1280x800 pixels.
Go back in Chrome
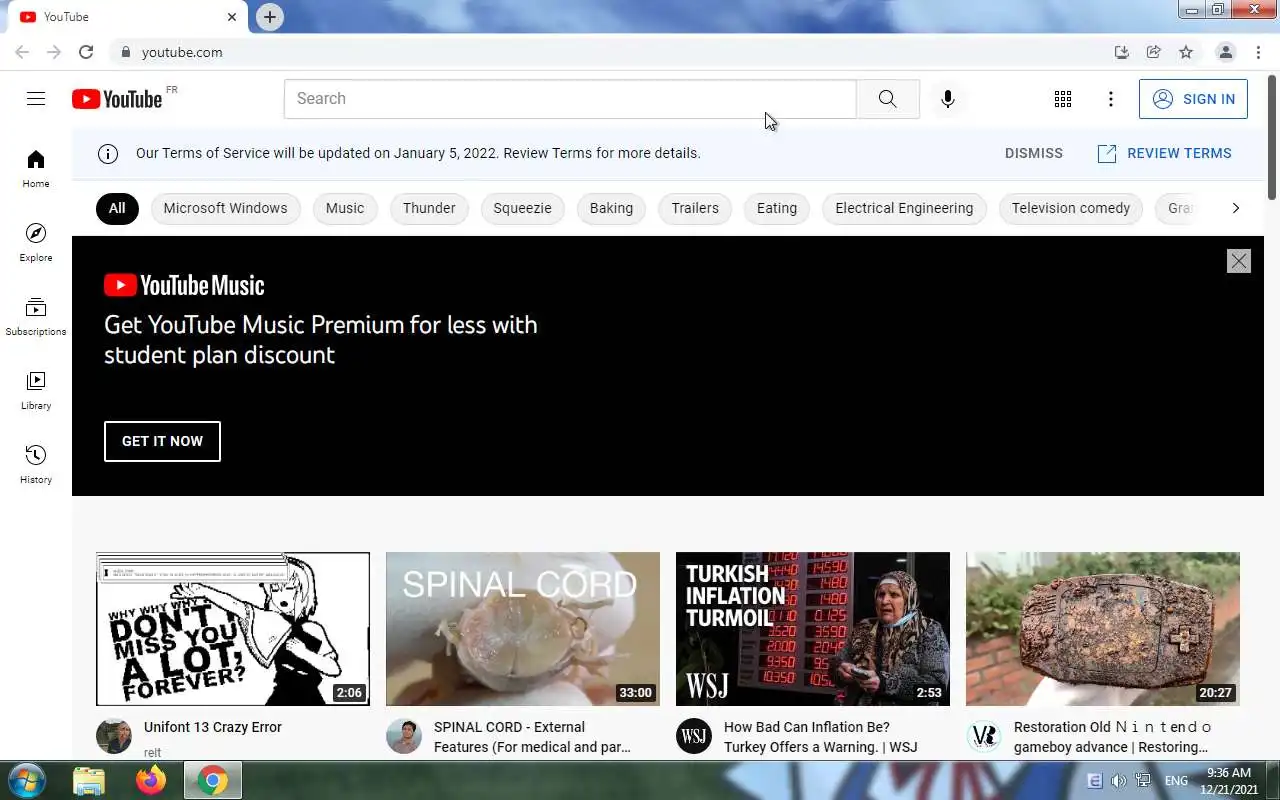(22, 52)
